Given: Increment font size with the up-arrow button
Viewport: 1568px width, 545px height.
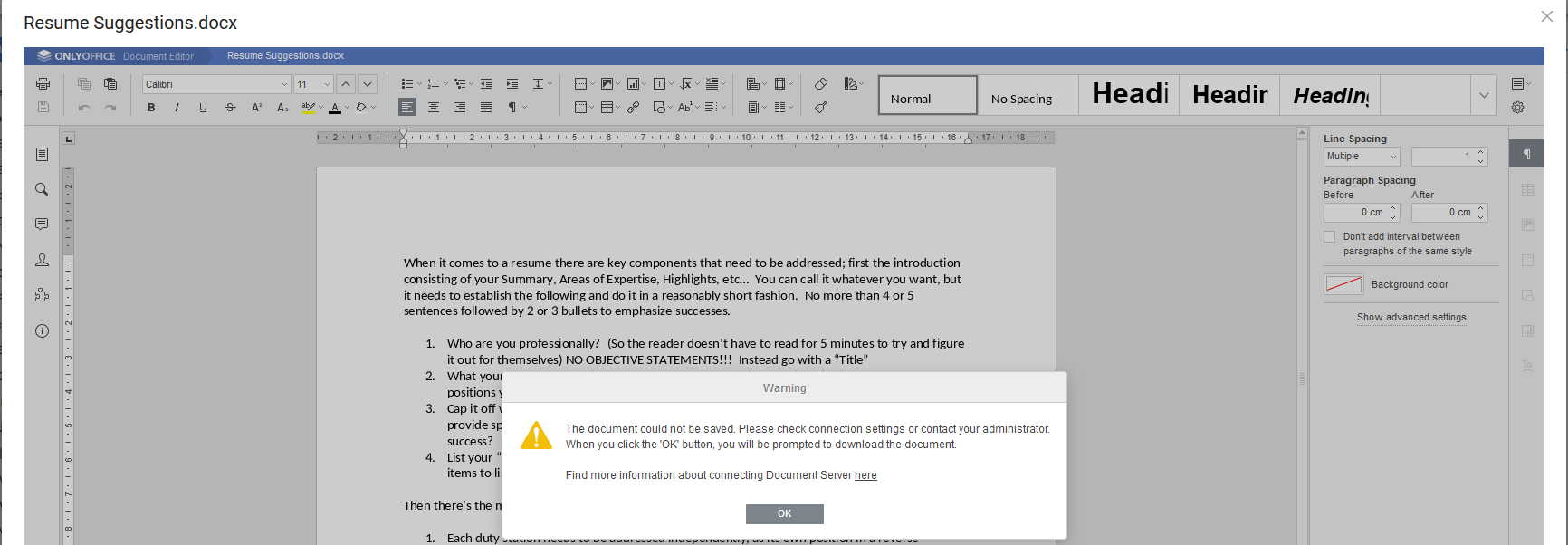Looking at the screenshot, I should [346, 84].
